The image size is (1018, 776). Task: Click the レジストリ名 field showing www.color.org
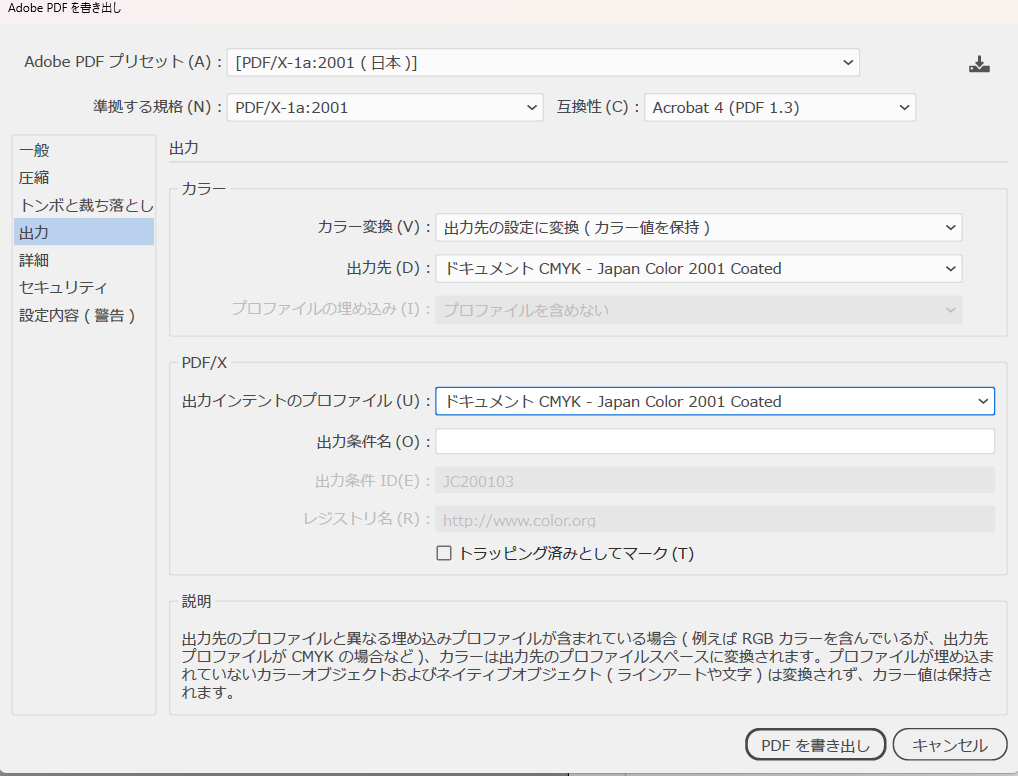[x=715, y=520]
